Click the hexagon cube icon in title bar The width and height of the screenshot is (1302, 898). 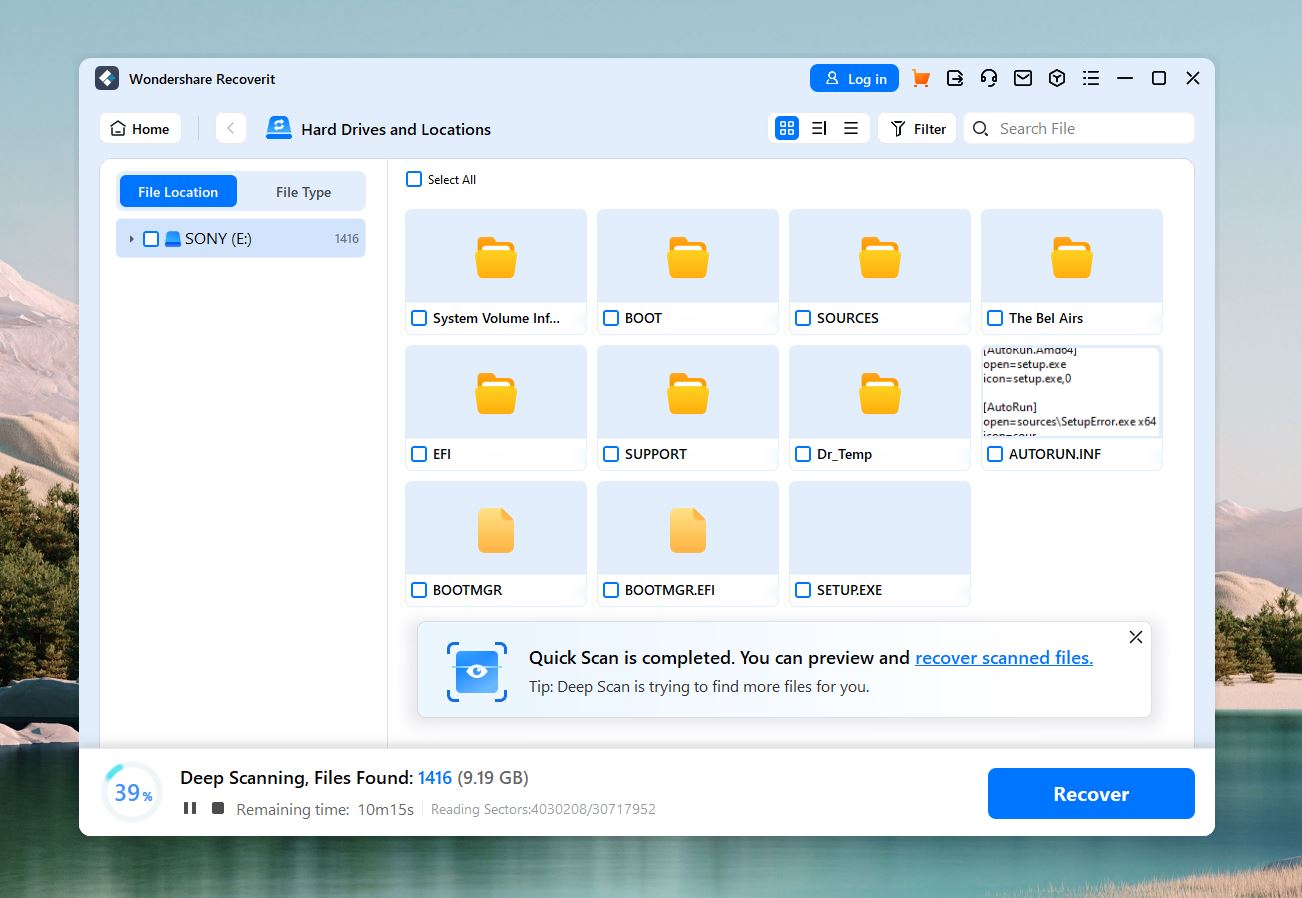tap(1057, 78)
